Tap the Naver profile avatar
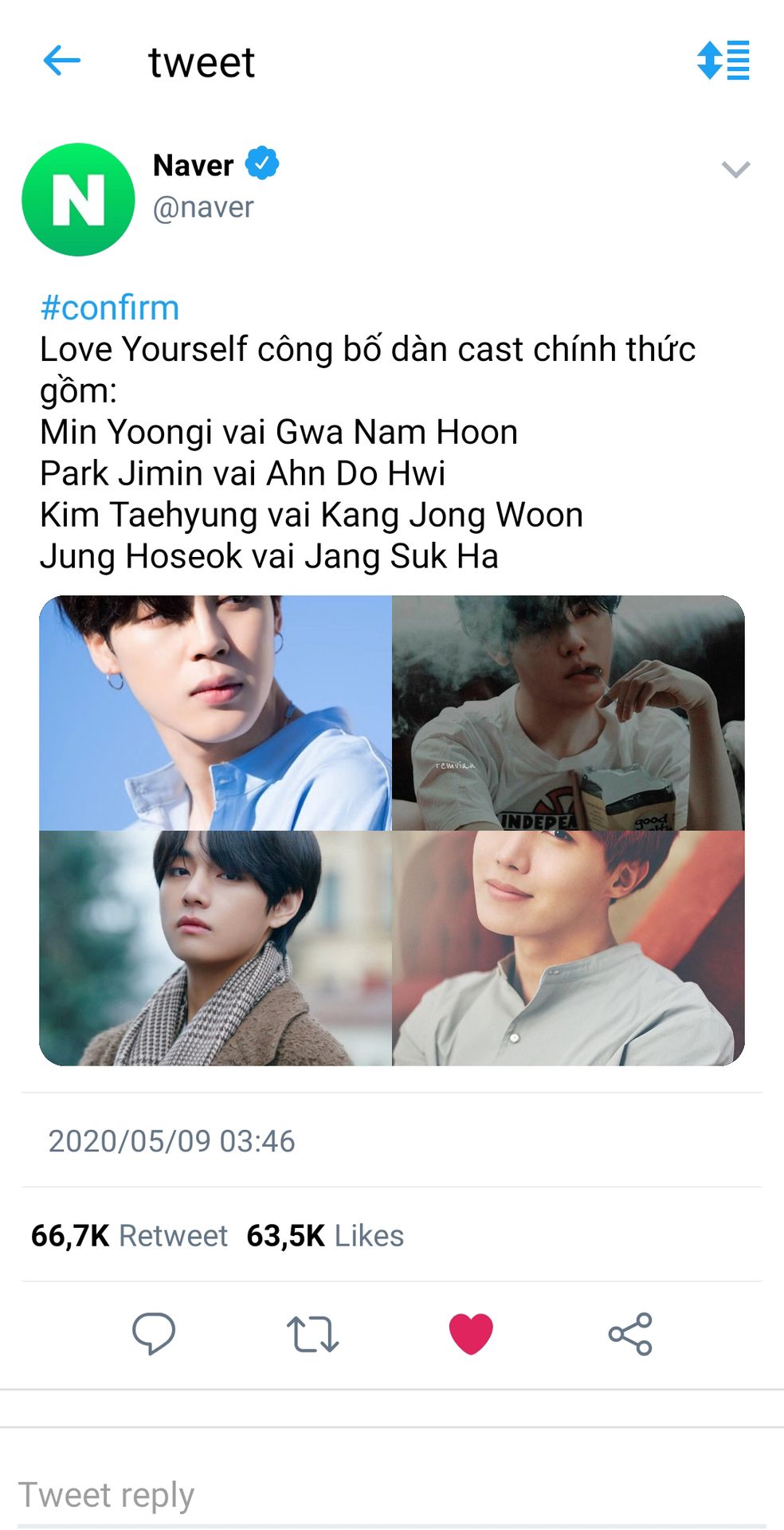The width and height of the screenshot is (784, 1530). pos(78,199)
